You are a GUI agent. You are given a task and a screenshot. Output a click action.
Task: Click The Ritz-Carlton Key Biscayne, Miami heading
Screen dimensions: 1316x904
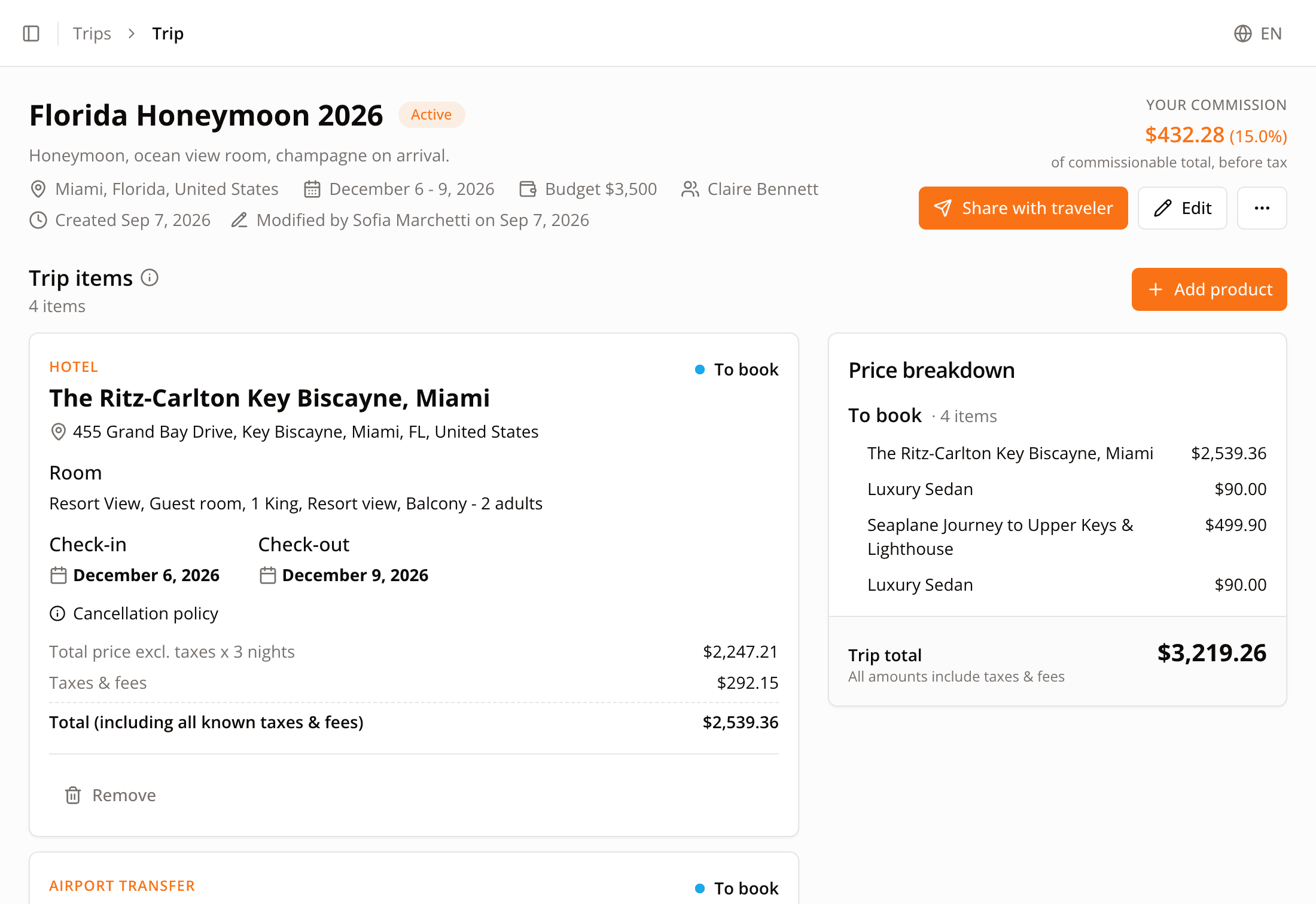point(270,398)
